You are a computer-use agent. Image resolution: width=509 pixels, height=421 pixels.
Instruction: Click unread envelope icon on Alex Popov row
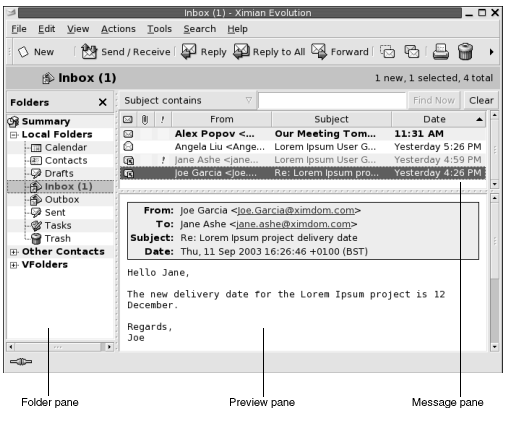coord(128,134)
